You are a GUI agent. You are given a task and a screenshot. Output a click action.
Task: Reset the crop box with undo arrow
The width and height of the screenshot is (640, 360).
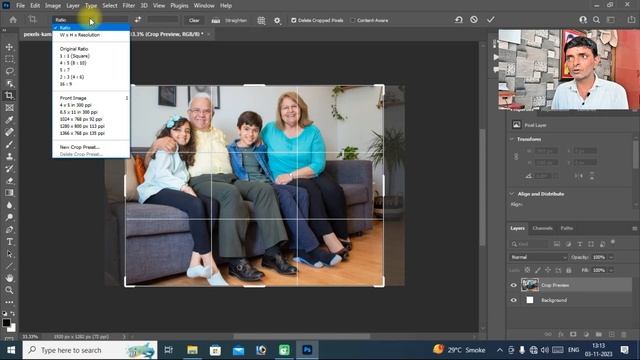click(x=459, y=20)
